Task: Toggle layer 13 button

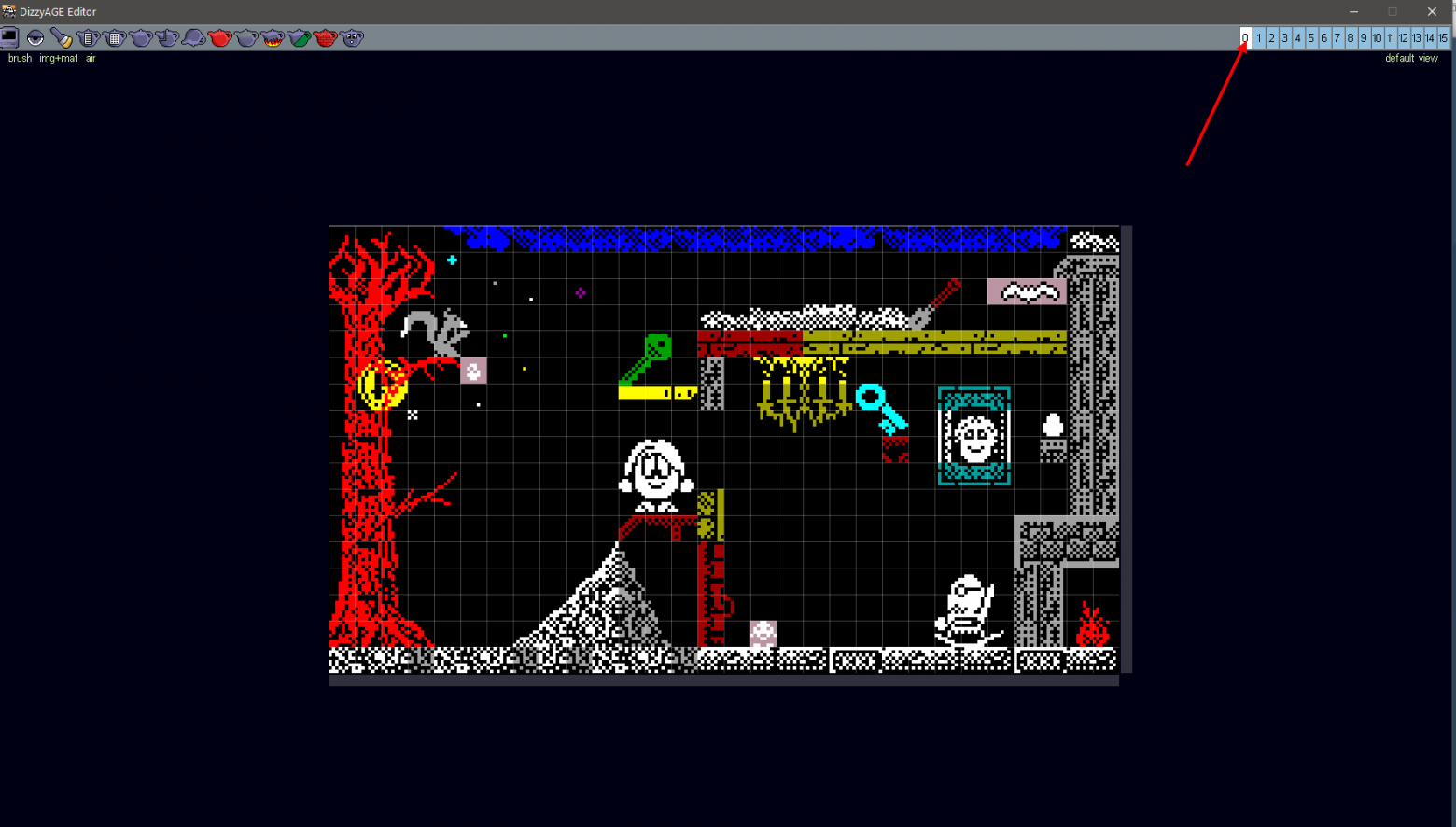Action: [x=1416, y=37]
